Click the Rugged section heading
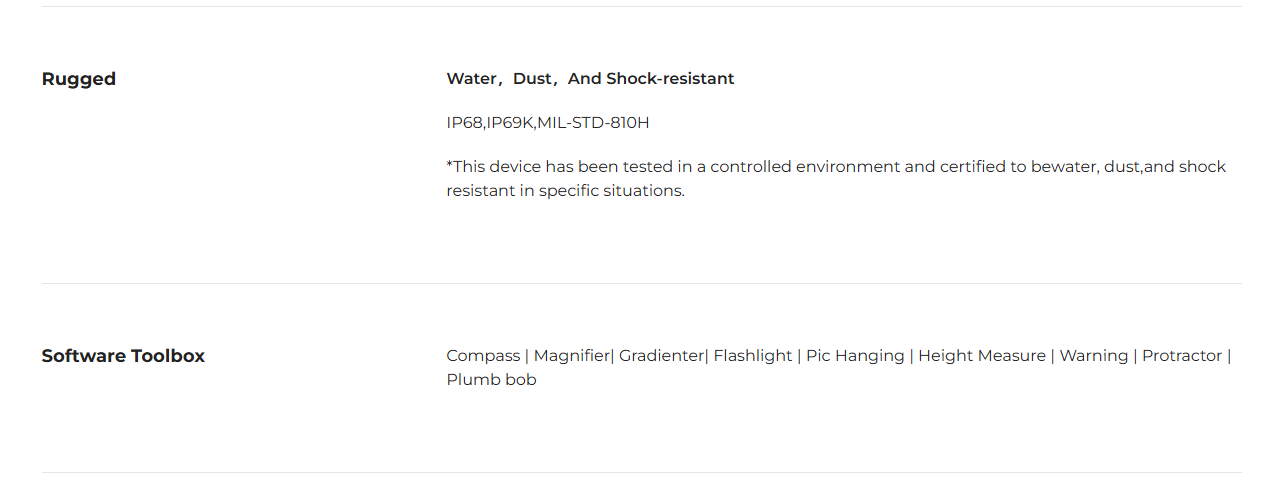Screen dimensions: 1261x488 pos(79,79)
